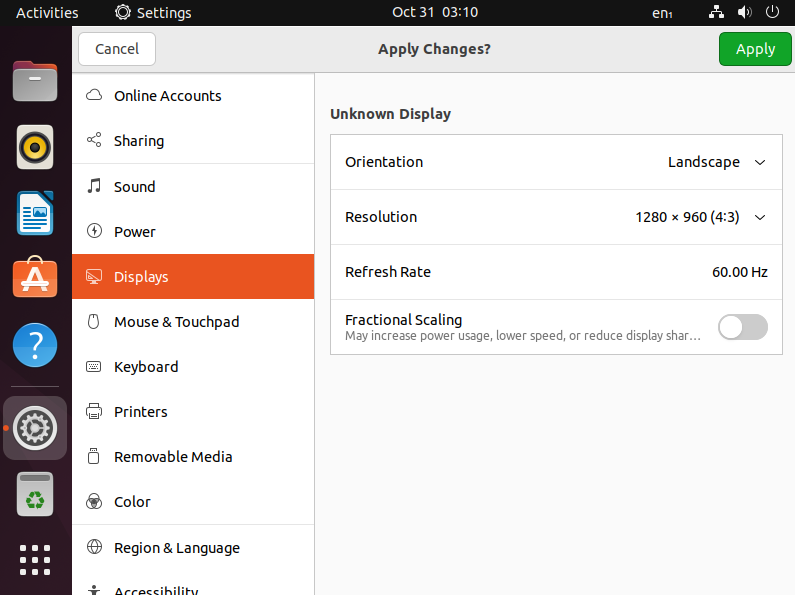795x595 pixels.
Task: Open the Activities overview
Action: pyautogui.click(x=47, y=13)
